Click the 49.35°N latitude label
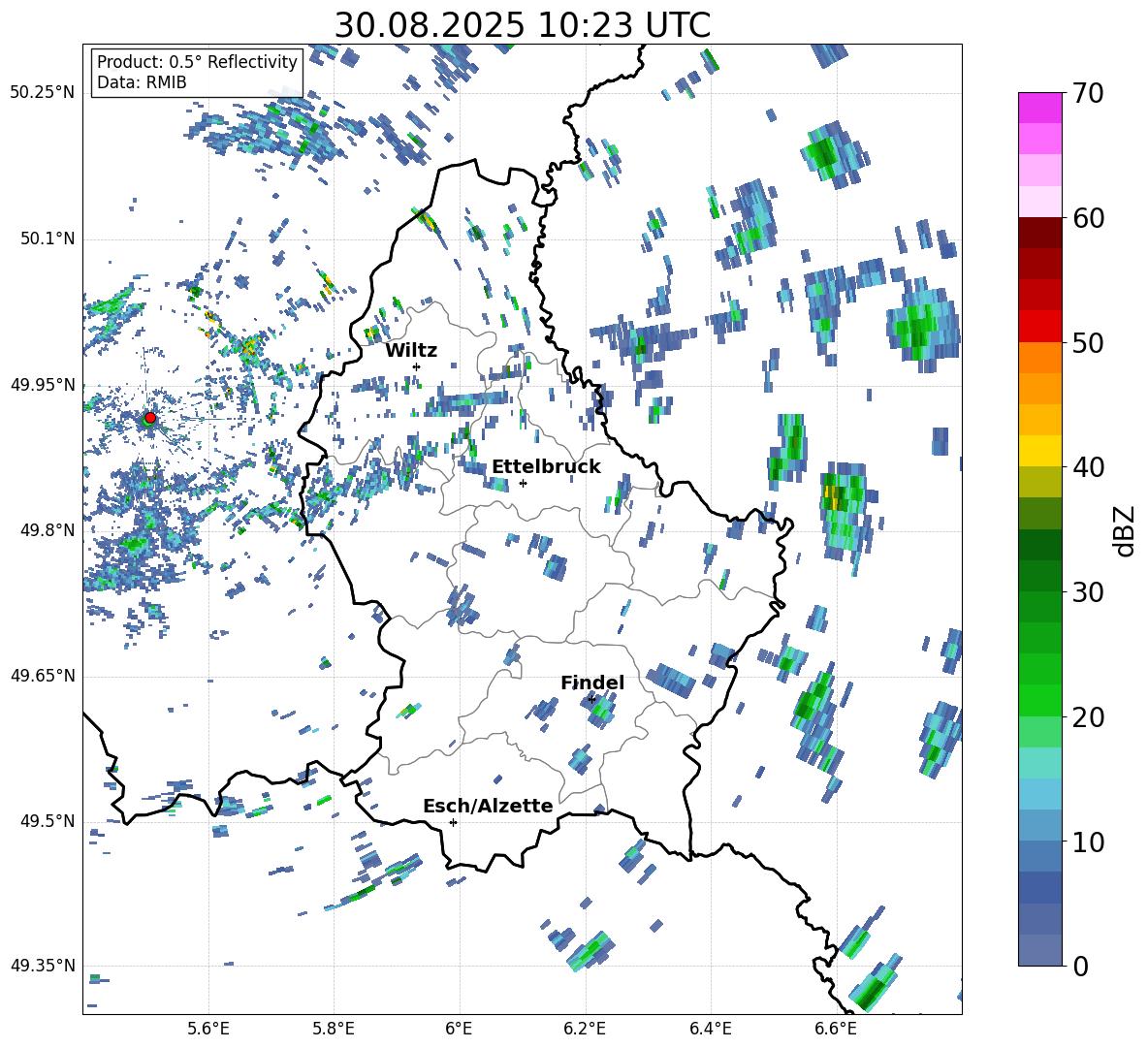The width and height of the screenshot is (1148, 1048). 43,966
